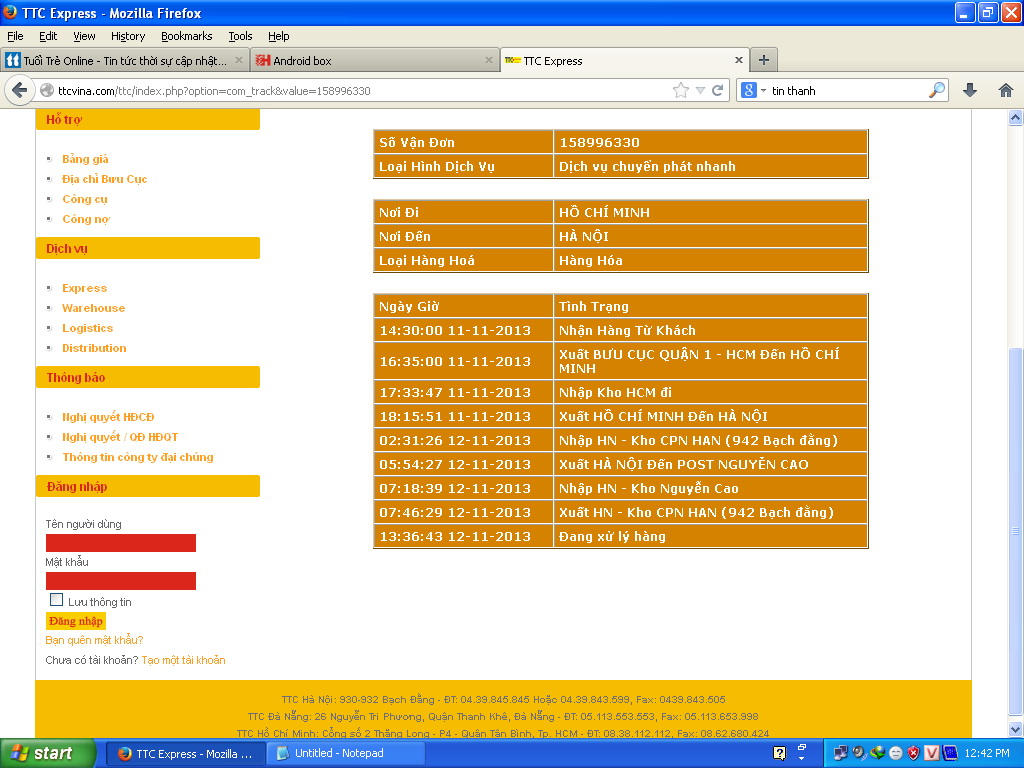Click the red shield antivirus tray icon

(913, 753)
